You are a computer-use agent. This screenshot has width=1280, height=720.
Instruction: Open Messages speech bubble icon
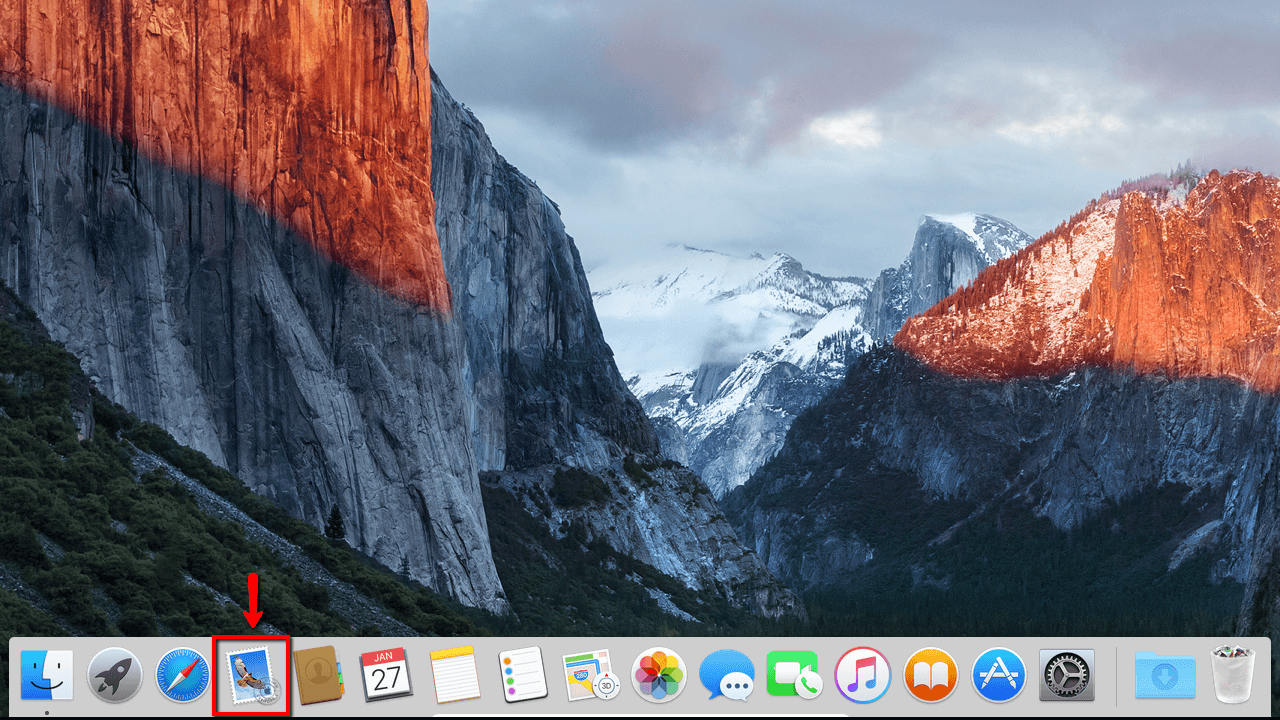(727, 675)
